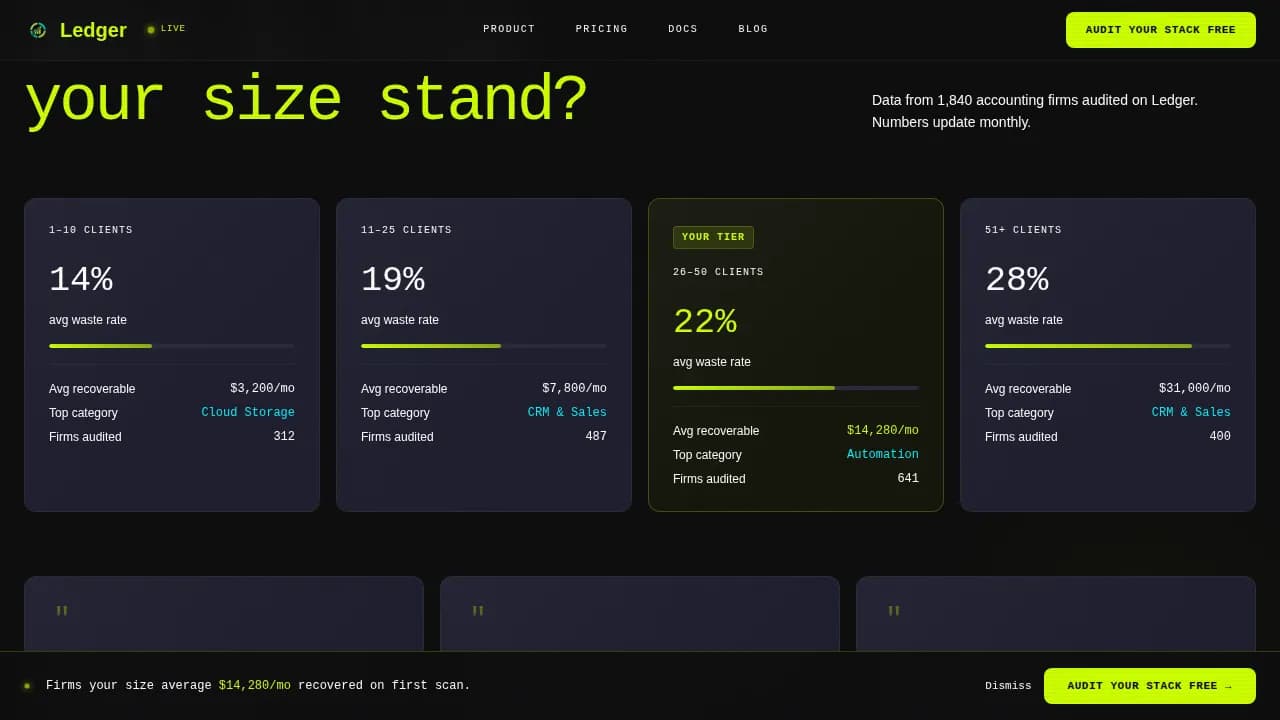The width and height of the screenshot is (1280, 720).
Task: Click the Ledger logo icon
Action: 38,30
